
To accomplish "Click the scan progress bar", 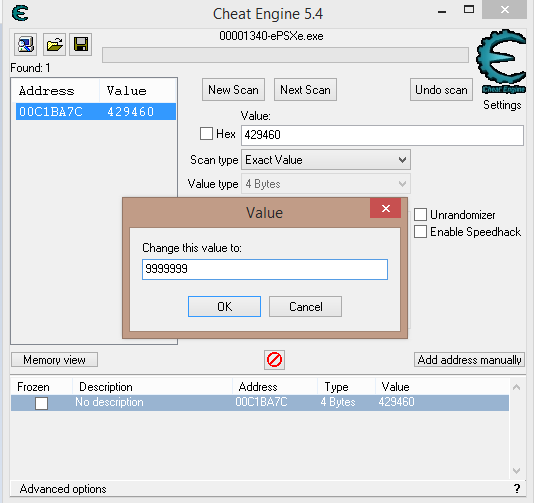I will coord(285,55).
